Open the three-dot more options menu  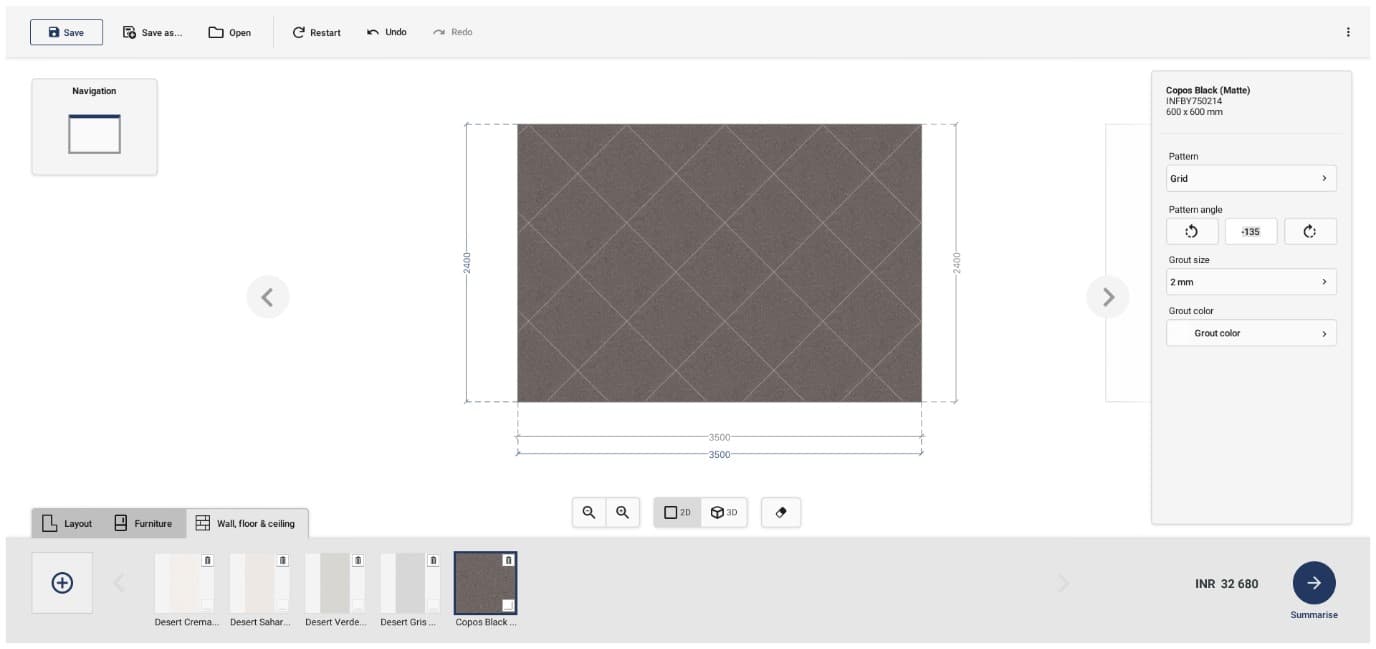(1347, 32)
